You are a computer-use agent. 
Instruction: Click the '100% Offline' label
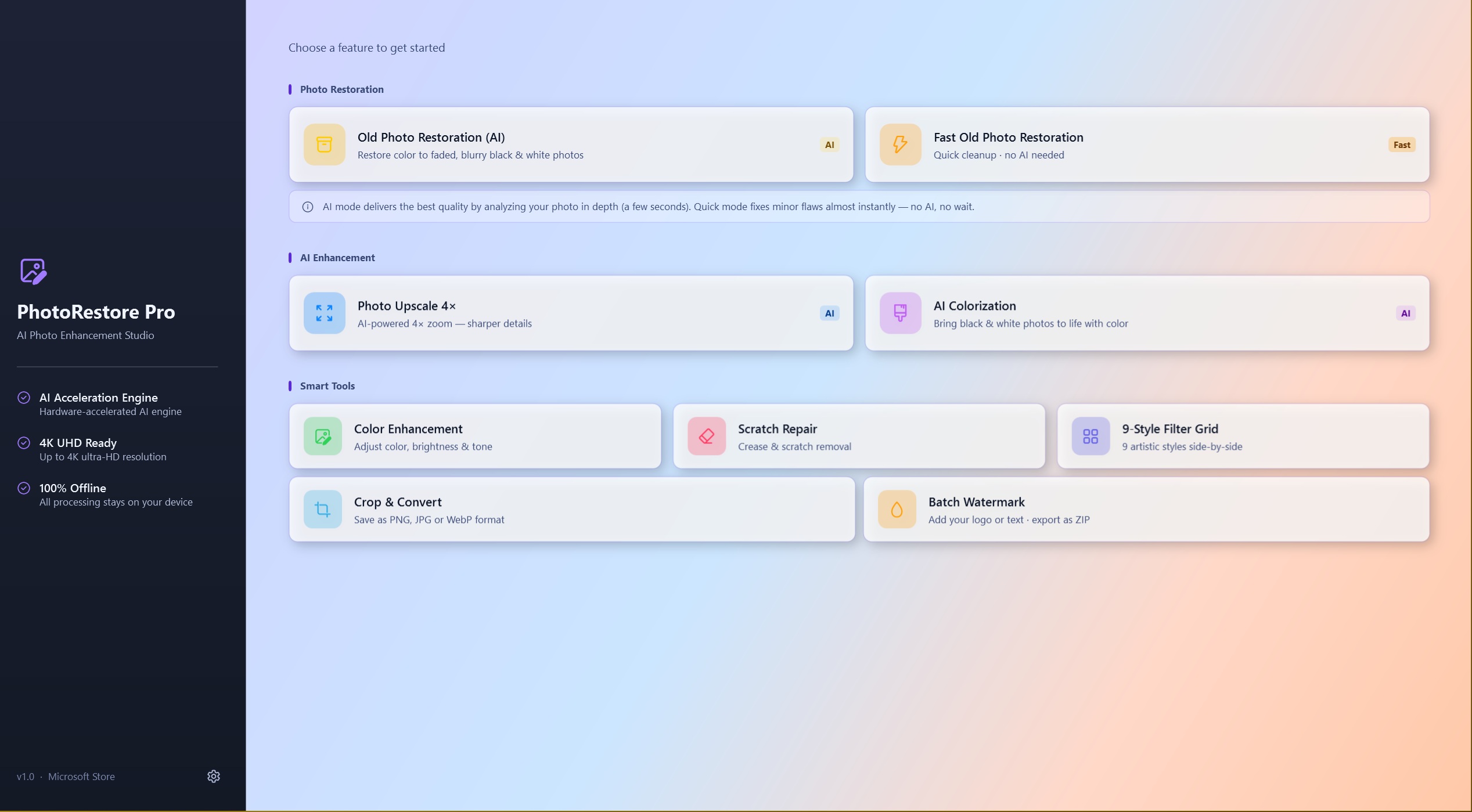tap(73, 488)
